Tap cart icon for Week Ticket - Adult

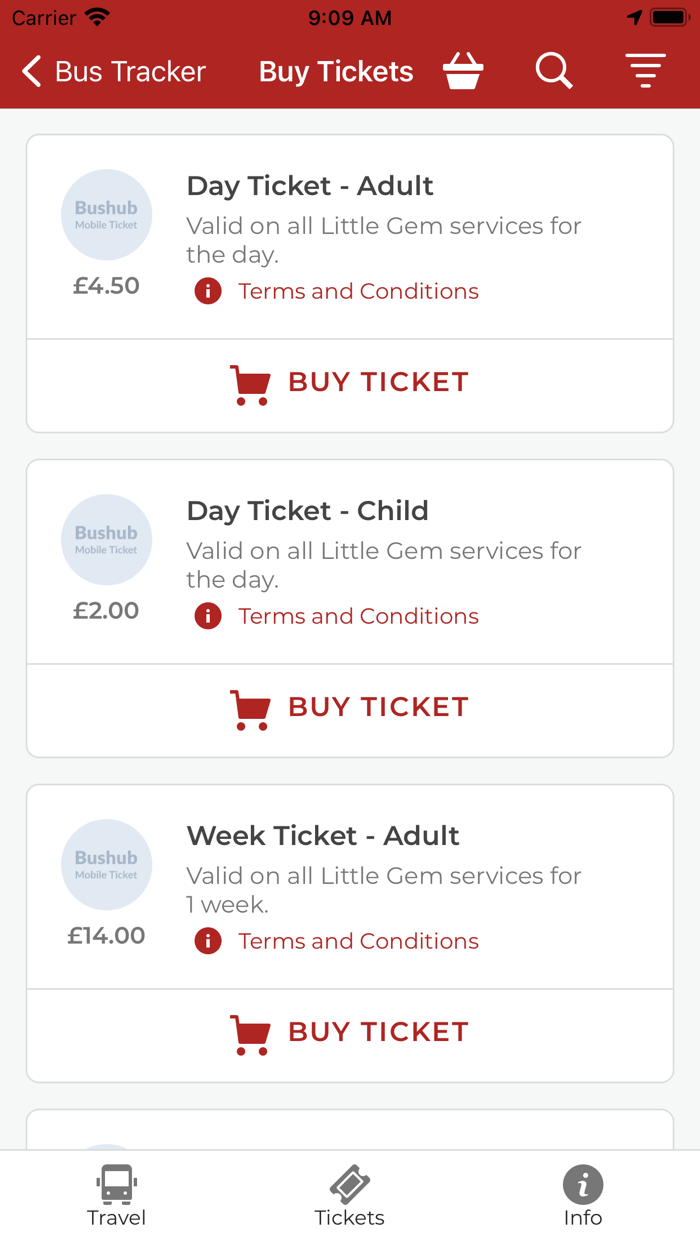coord(250,1033)
